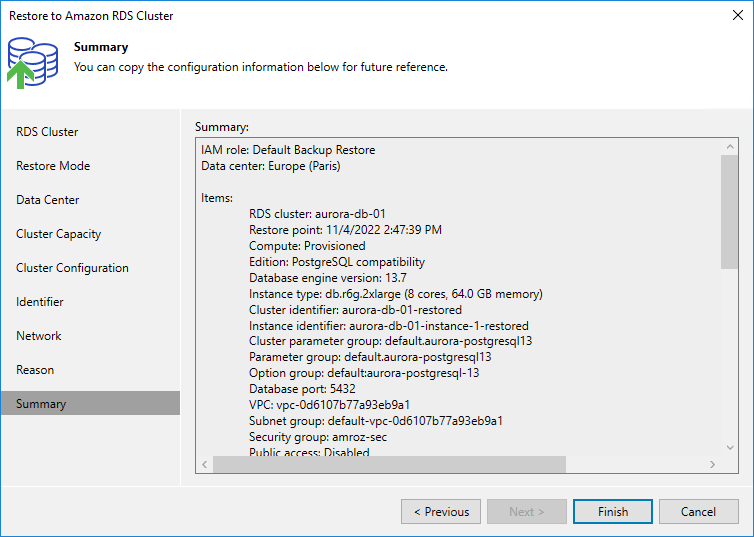Open the Cluster Configuration step
The height and width of the screenshot is (537, 754).
pyautogui.click(x=72, y=268)
